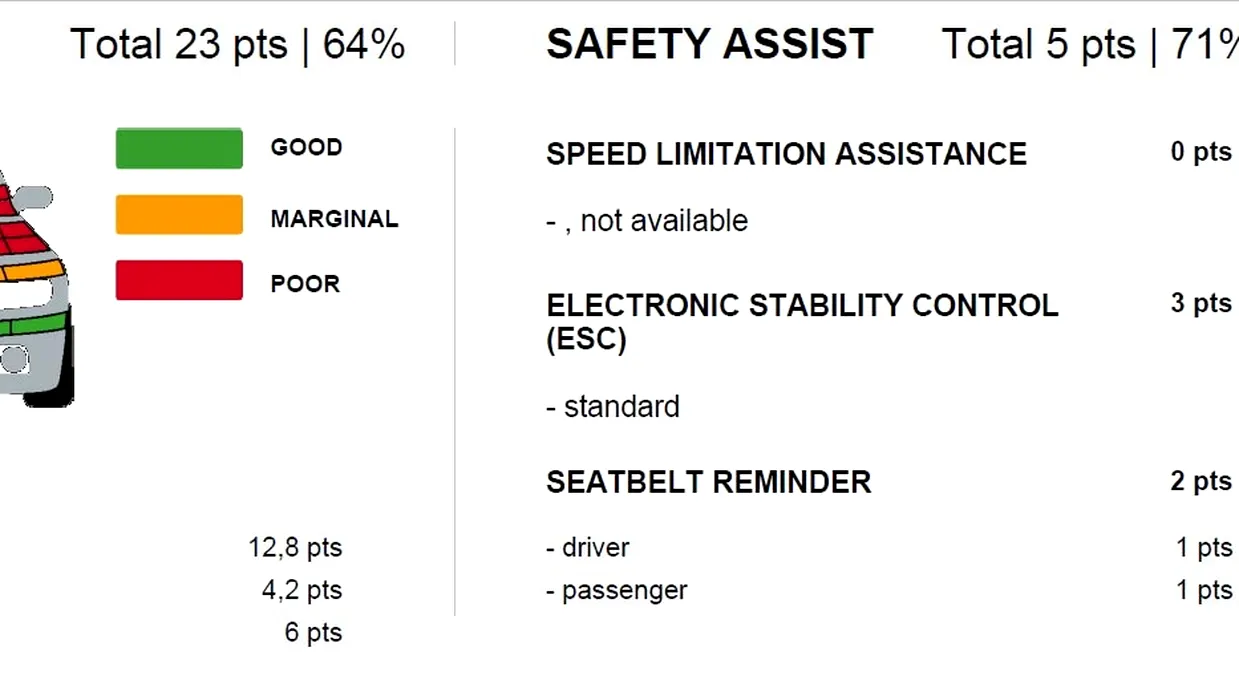
Task: Select the SPEED LIMITATION ASSISTANCE heading
Action: tap(786, 154)
